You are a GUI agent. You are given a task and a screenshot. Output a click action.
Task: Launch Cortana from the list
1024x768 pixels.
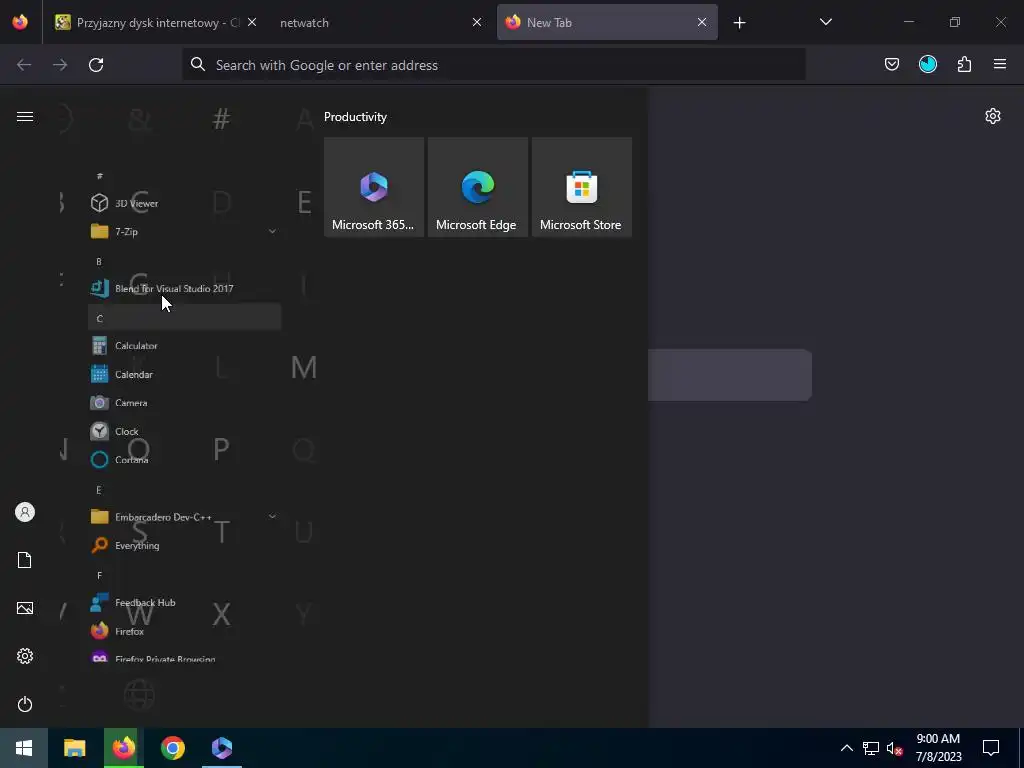click(x=184, y=460)
